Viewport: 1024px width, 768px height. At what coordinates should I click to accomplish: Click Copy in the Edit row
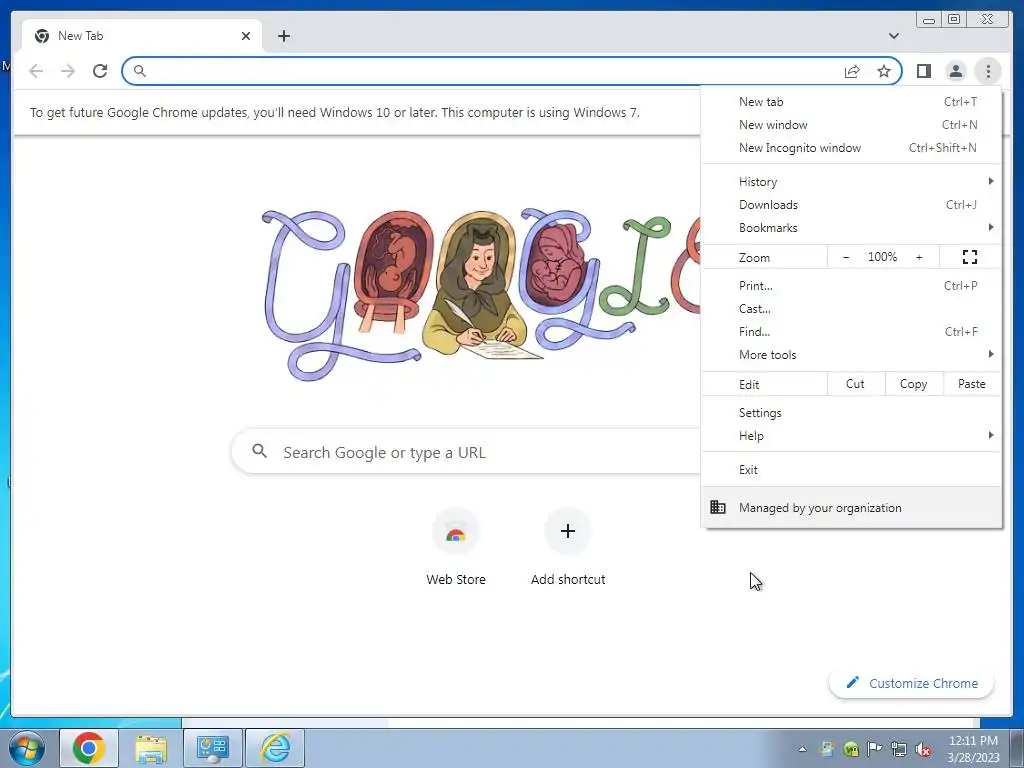[x=914, y=384]
